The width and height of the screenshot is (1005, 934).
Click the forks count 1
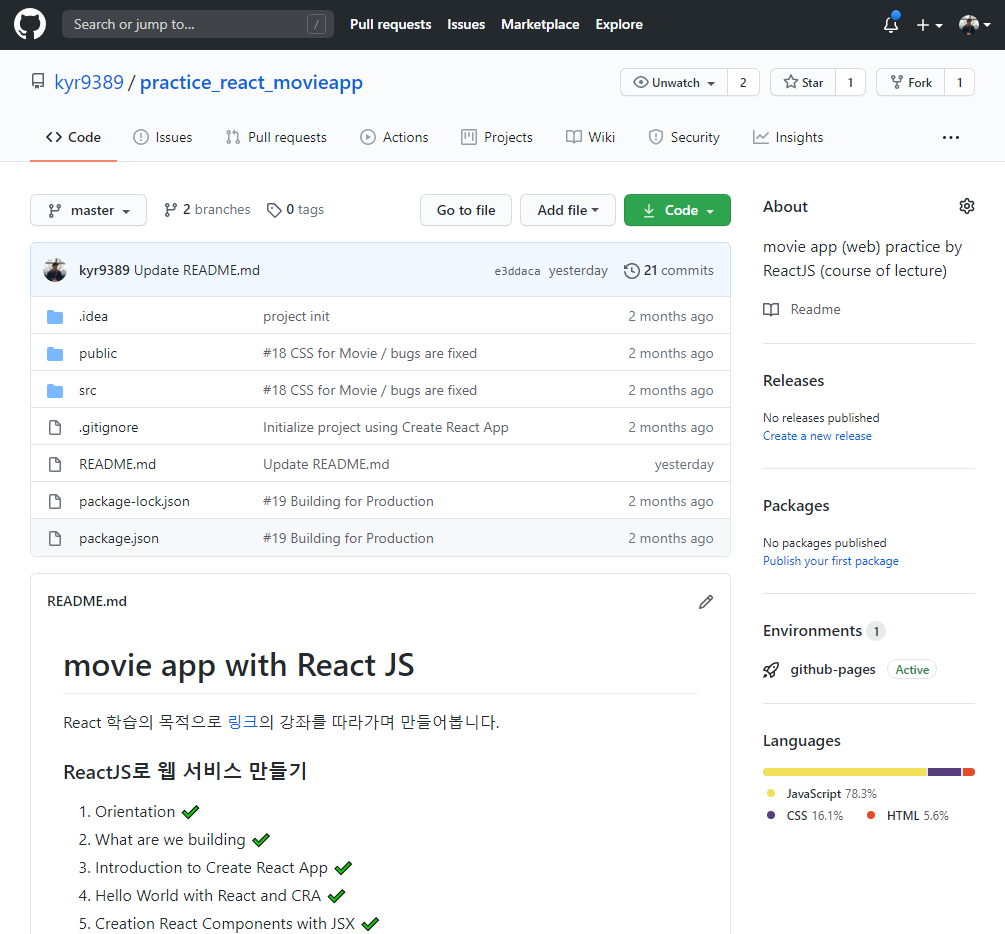pos(959,82)
